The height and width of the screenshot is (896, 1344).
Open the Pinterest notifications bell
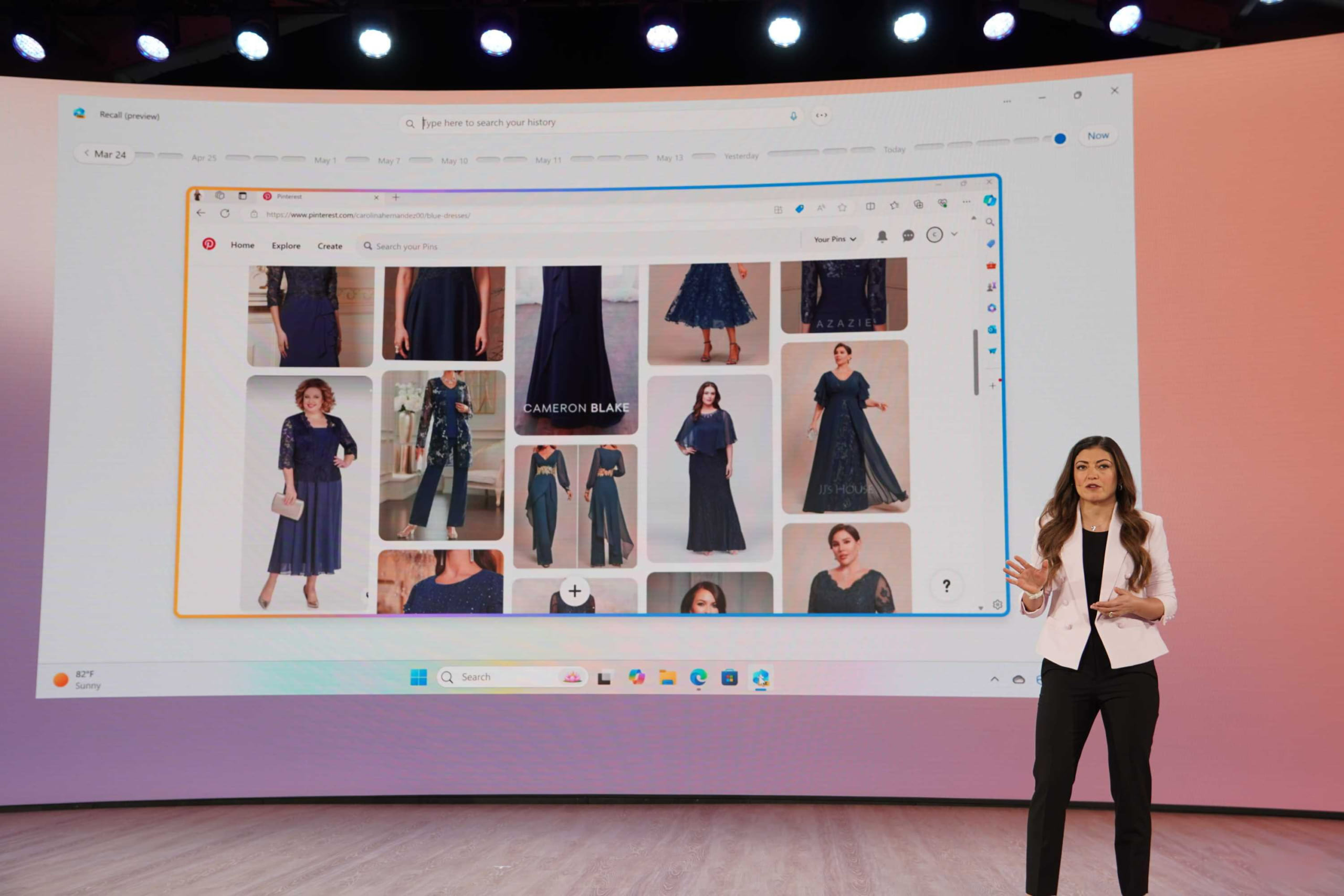pyautogui.click(x=881, y=236)
